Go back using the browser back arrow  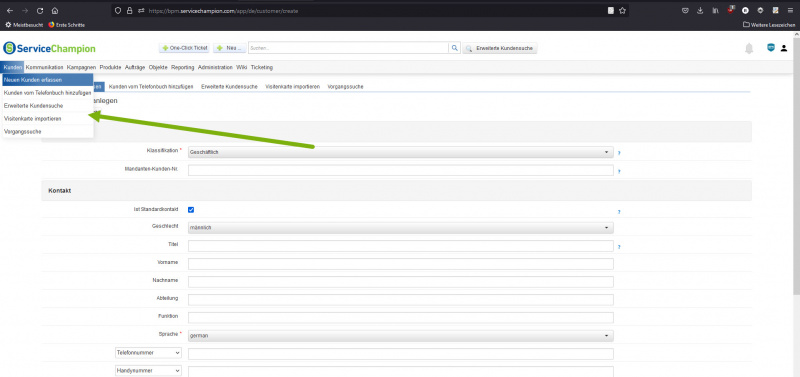(x=10, y=10)
